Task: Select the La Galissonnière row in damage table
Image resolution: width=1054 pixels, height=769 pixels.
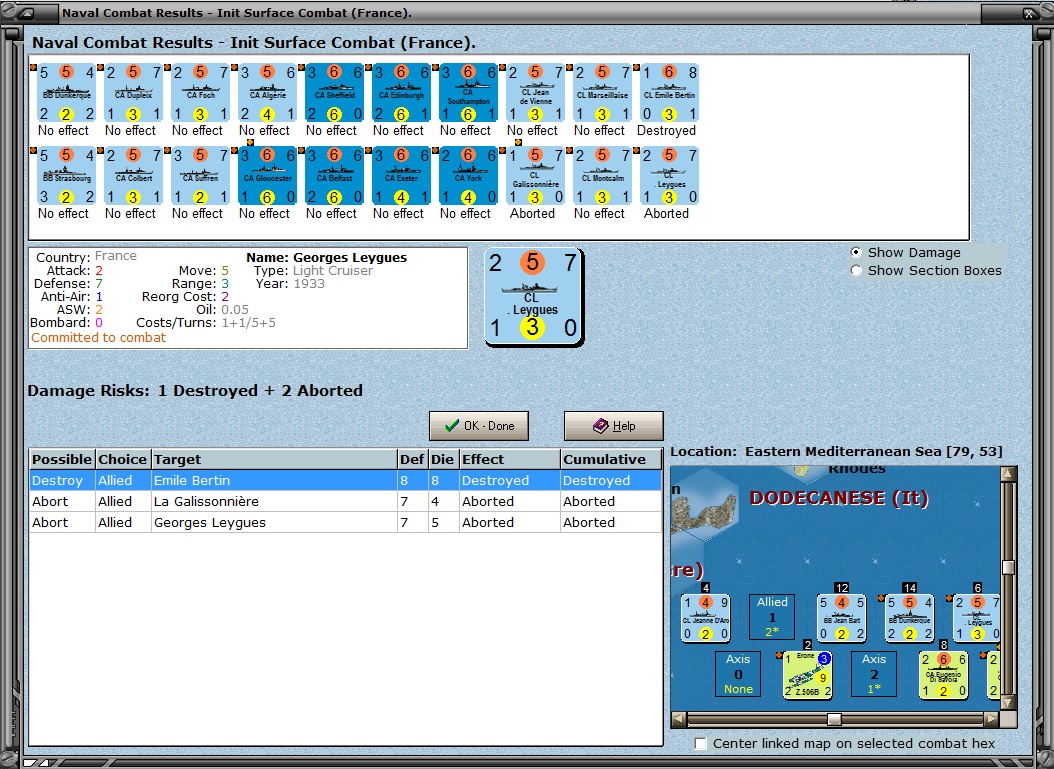Action: (346, 501)
